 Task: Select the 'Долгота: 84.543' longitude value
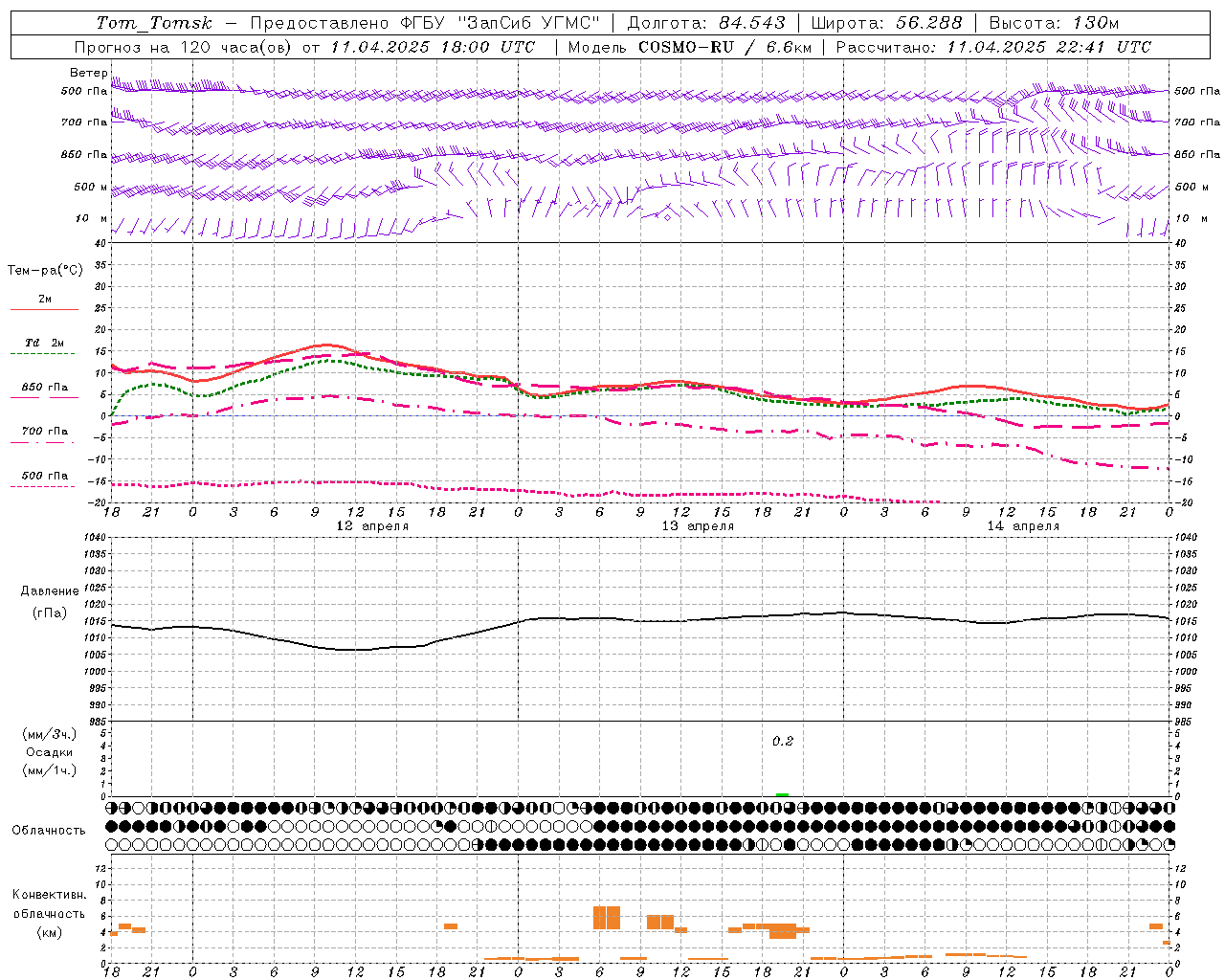(x=706, y=23)
